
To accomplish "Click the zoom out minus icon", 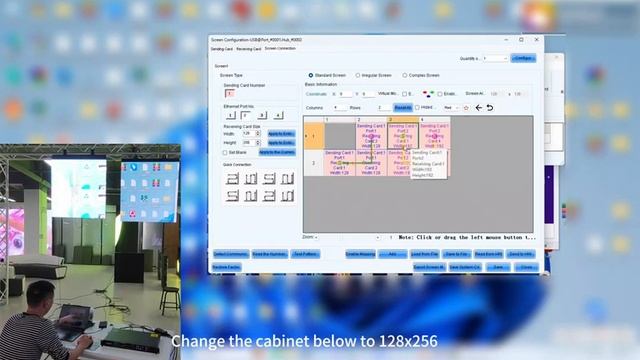I will pos(316,237).
